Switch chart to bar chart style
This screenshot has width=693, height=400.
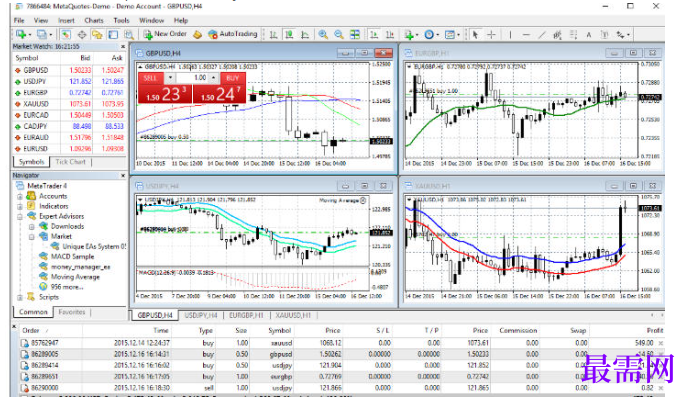[x=274, y=34]
